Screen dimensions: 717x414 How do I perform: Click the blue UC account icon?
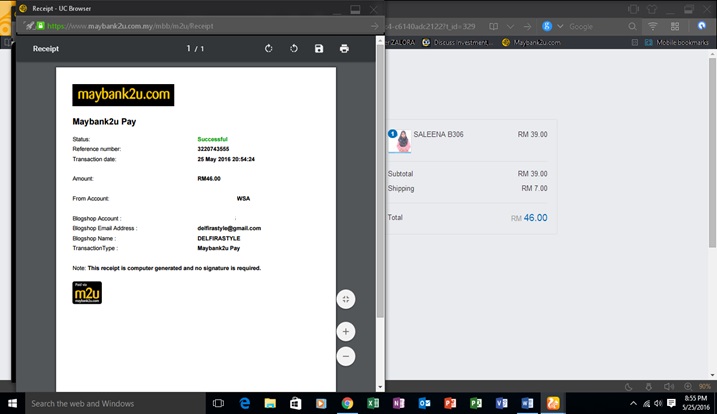(x=701, y=26)
